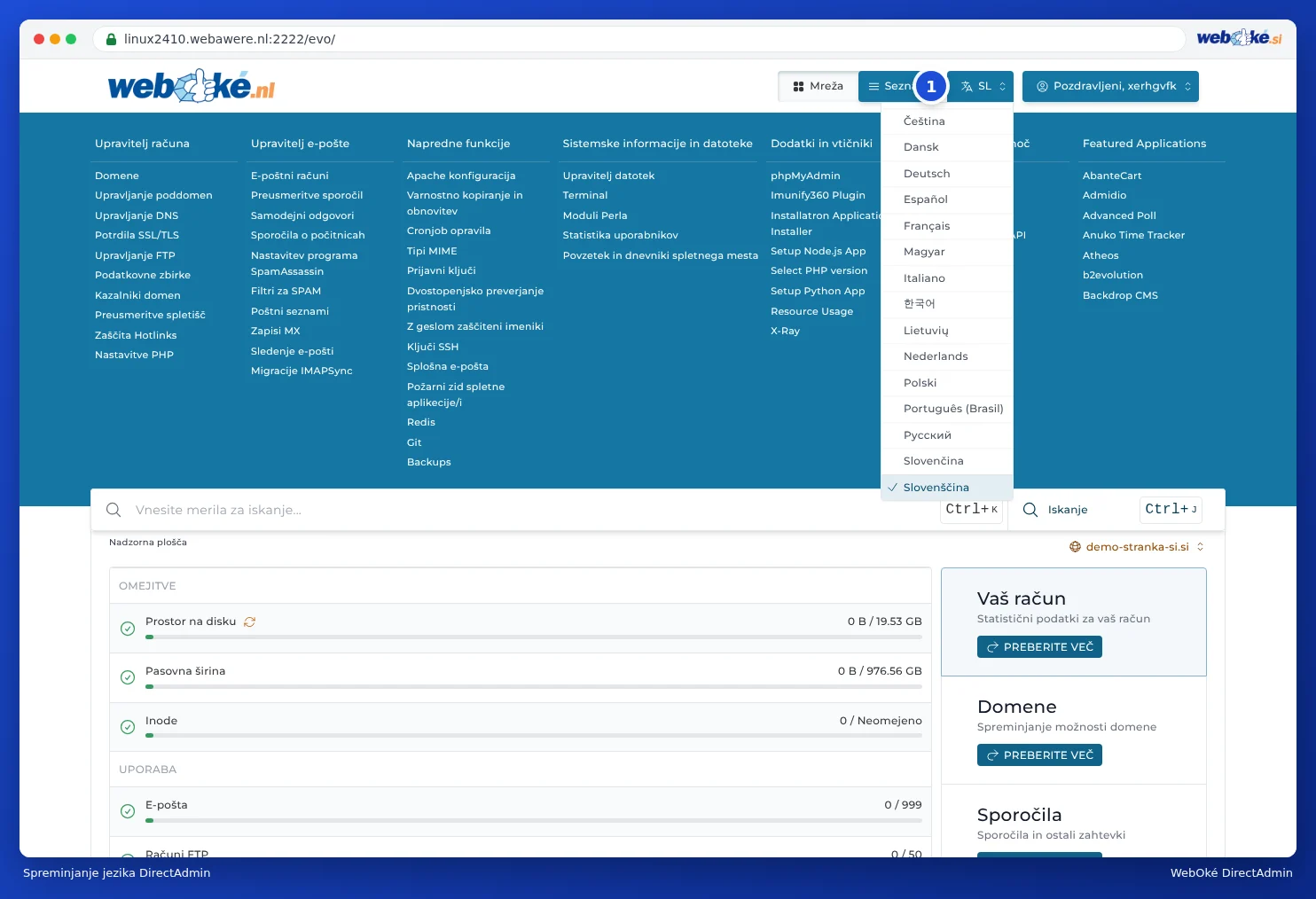Viewport: 1316px width, 899px height.
Task: Open the Domene link under Upravitelj računa
Action: coord(117,176)
